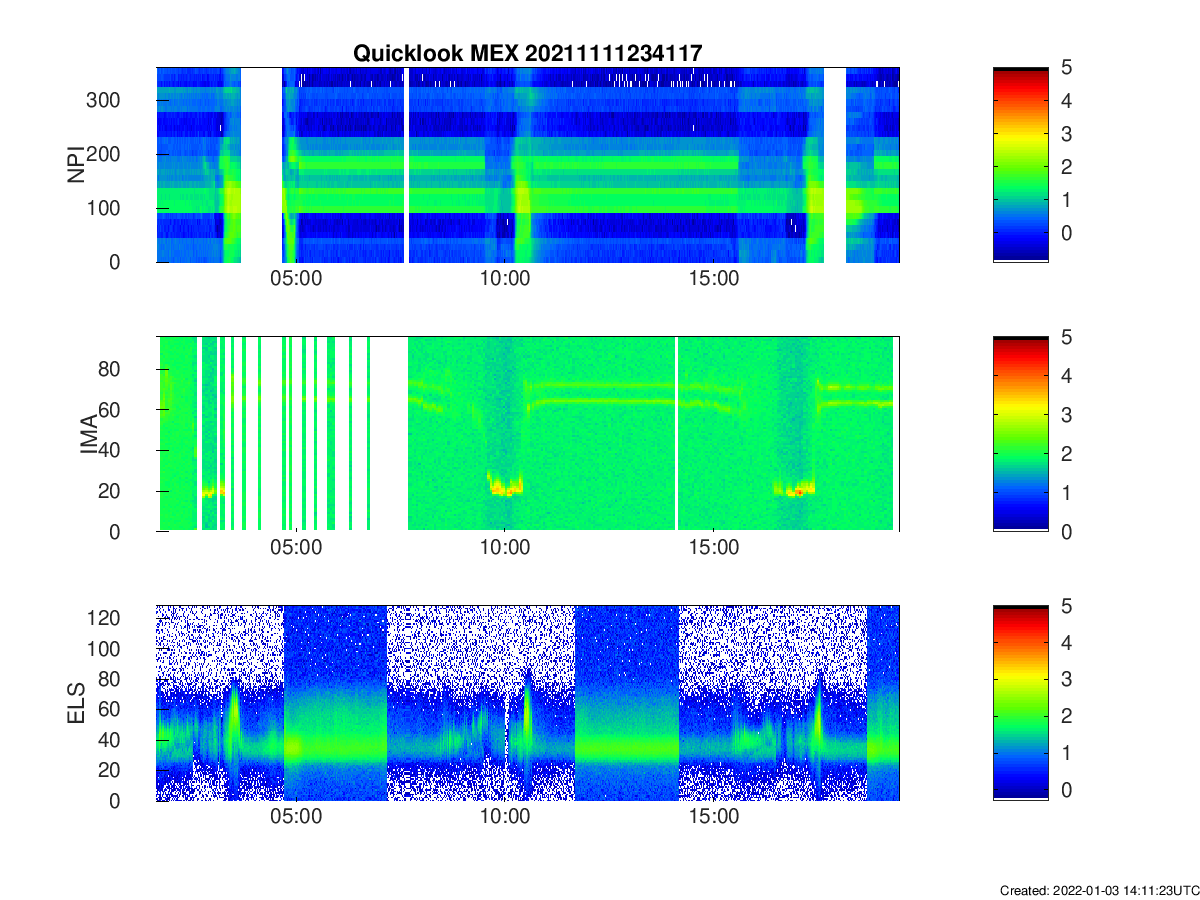The image size is (1200, 900).
Task: Click the NPI spectrogram panel
Action: 528,165
